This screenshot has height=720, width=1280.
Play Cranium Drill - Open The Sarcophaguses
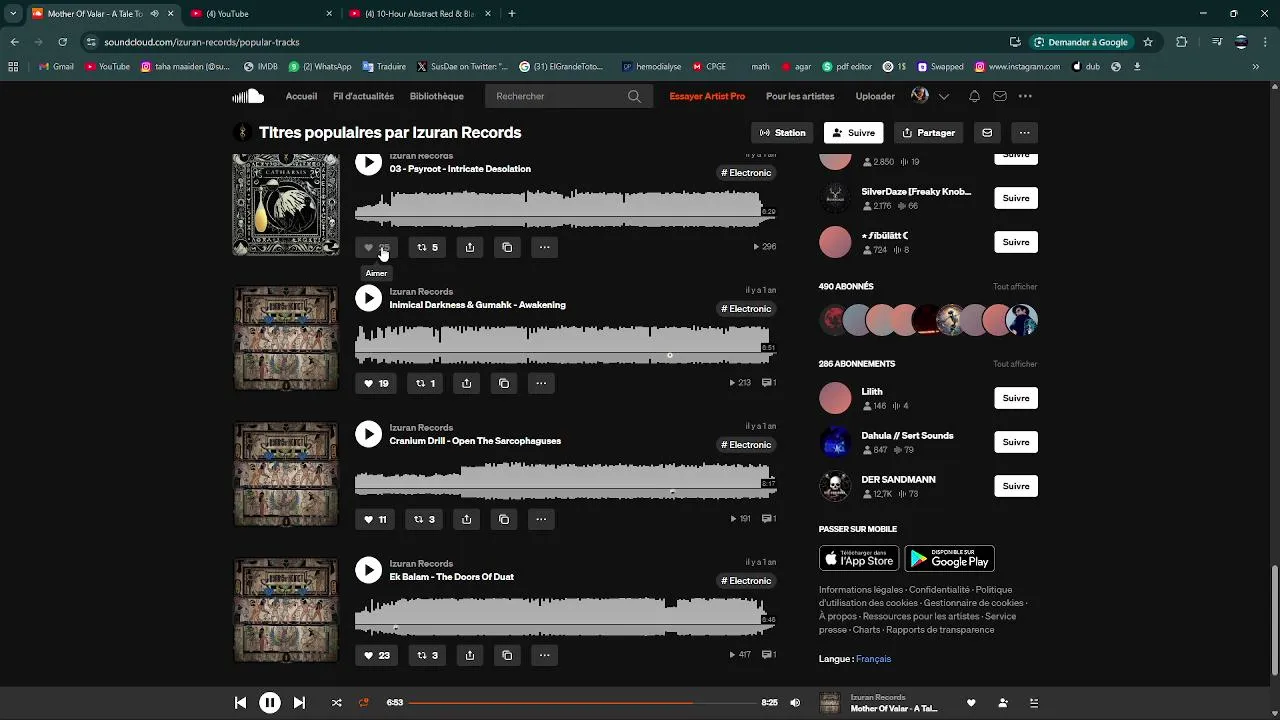coord(369,434)
